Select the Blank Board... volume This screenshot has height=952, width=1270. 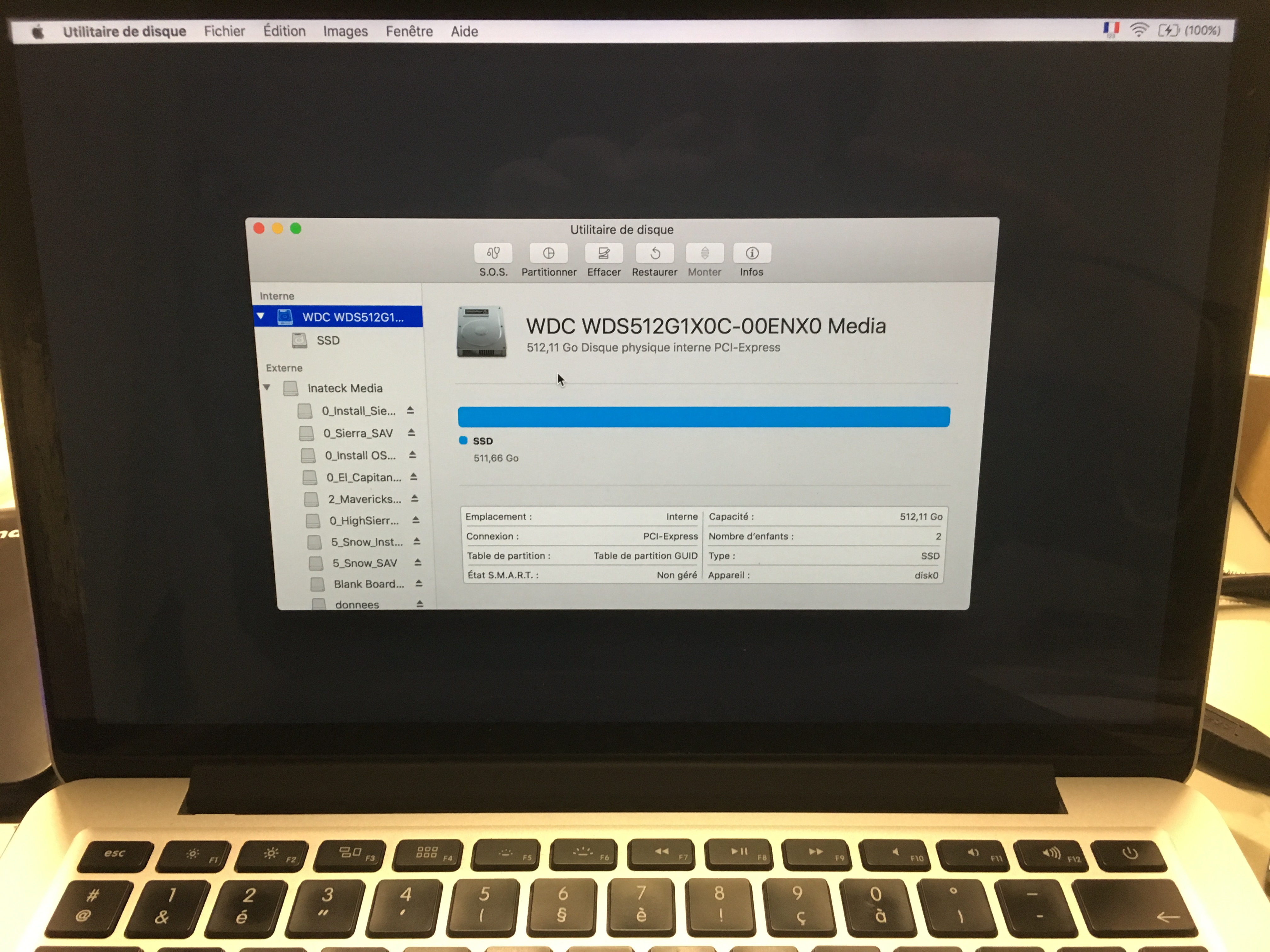369,584
